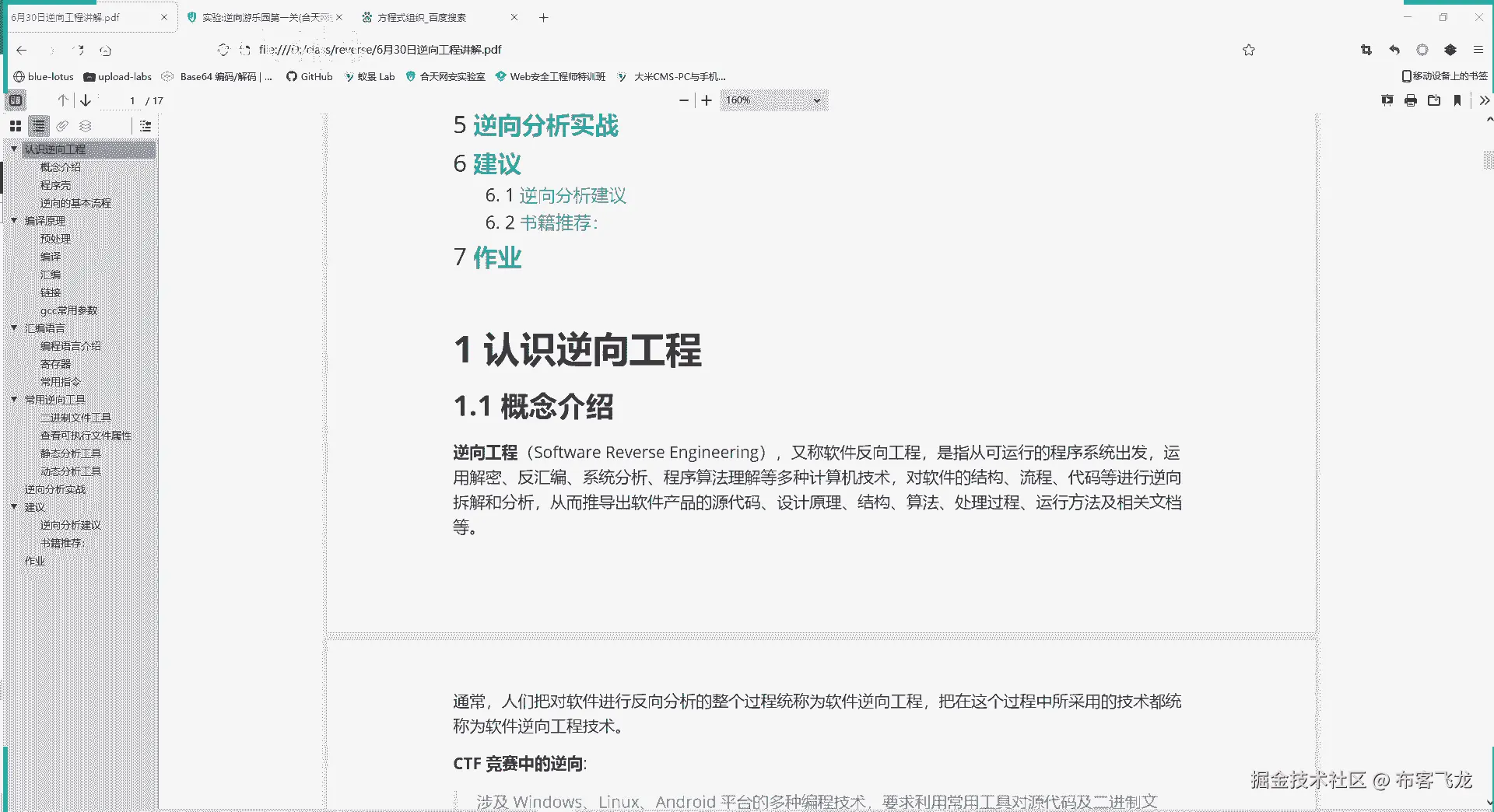Screen dimensions: 1494x812
Task: Click the undo arrow toolbar icon
Action: click(x=1394, y=50)
